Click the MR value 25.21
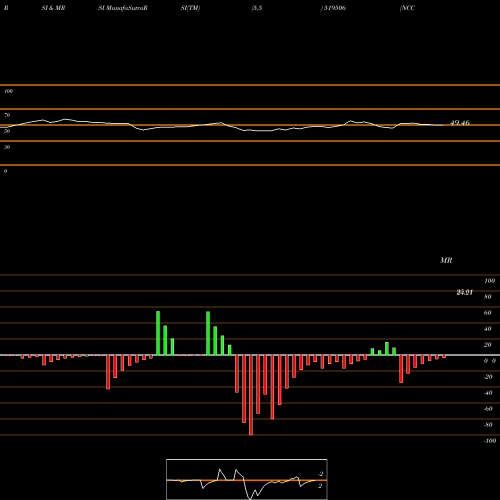Viewport: 500px width, 500px height. (x=464, y=292)
